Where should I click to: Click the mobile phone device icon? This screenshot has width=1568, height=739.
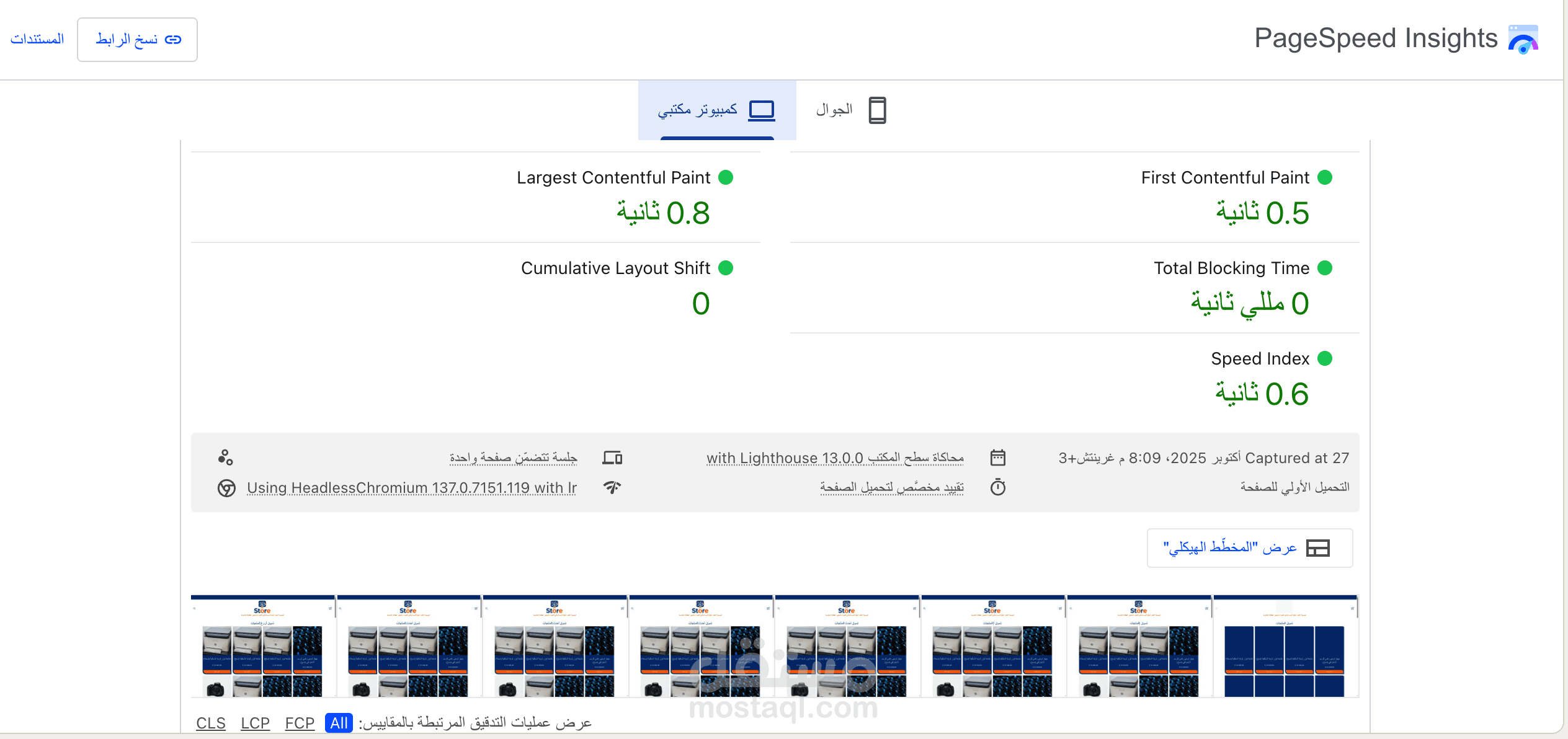877,110
